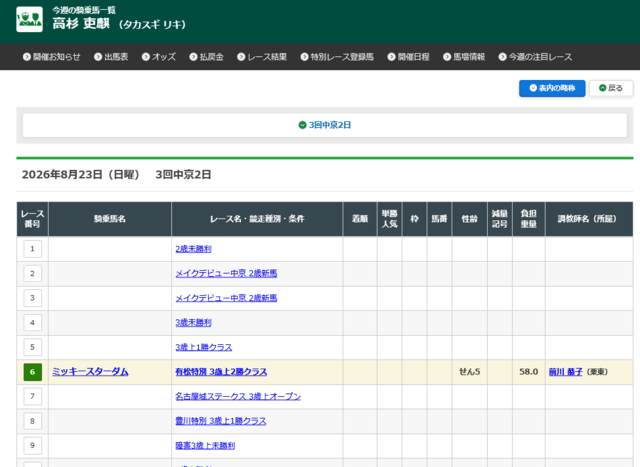Image resolution: width=640 pixels, height=467 pixels.
Task: Open 有松特別 3歳上2勝クラス link
Action: point(221,372)
